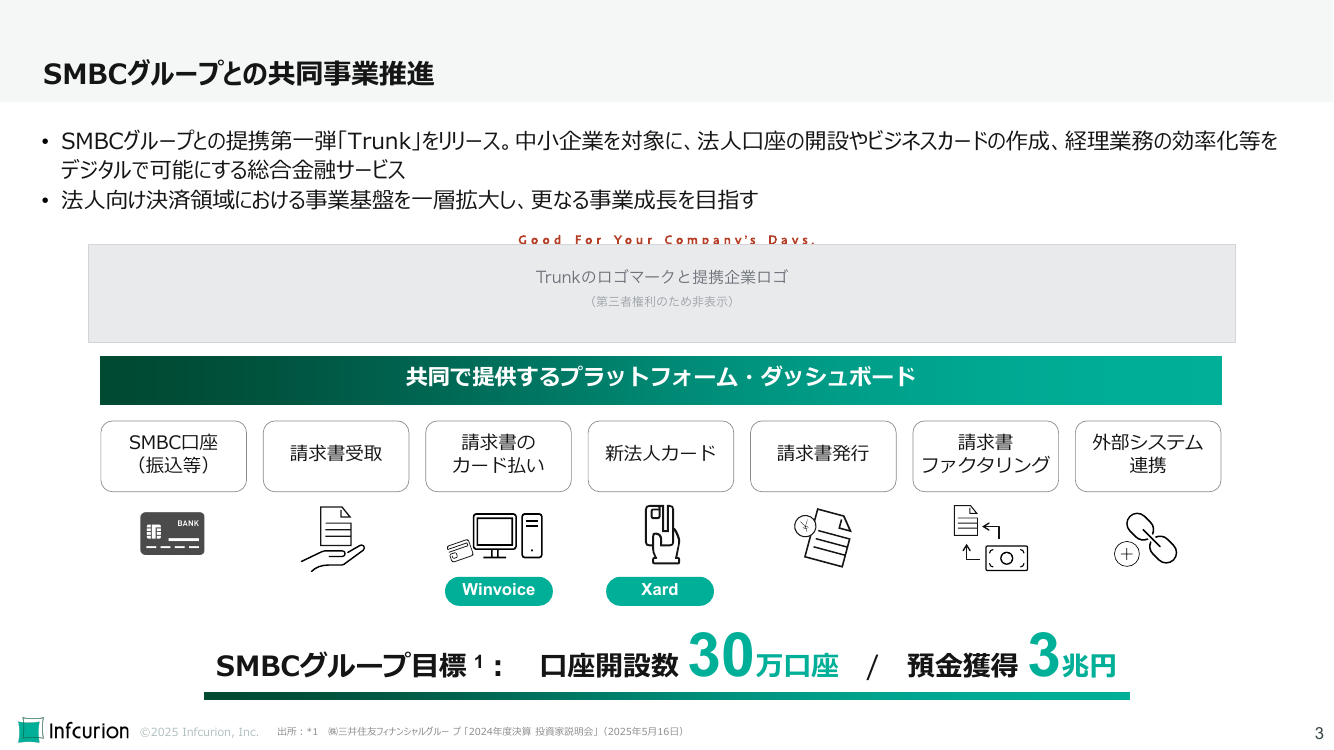Screen dimensions: 1334x750
Task: Click the 第三者権利のため非表示 note
Action: (x=662, y=301)
